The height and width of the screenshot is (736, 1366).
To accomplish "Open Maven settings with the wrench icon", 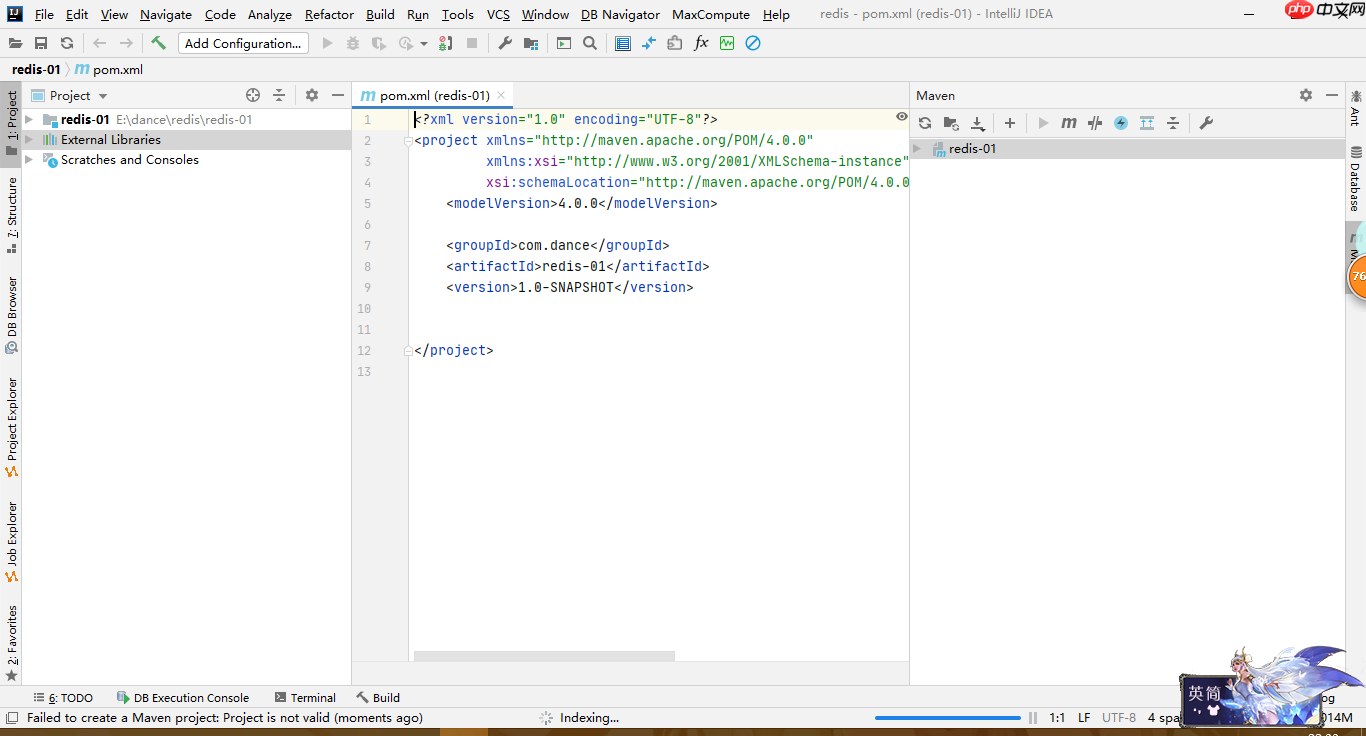I will pos(1207,122).
